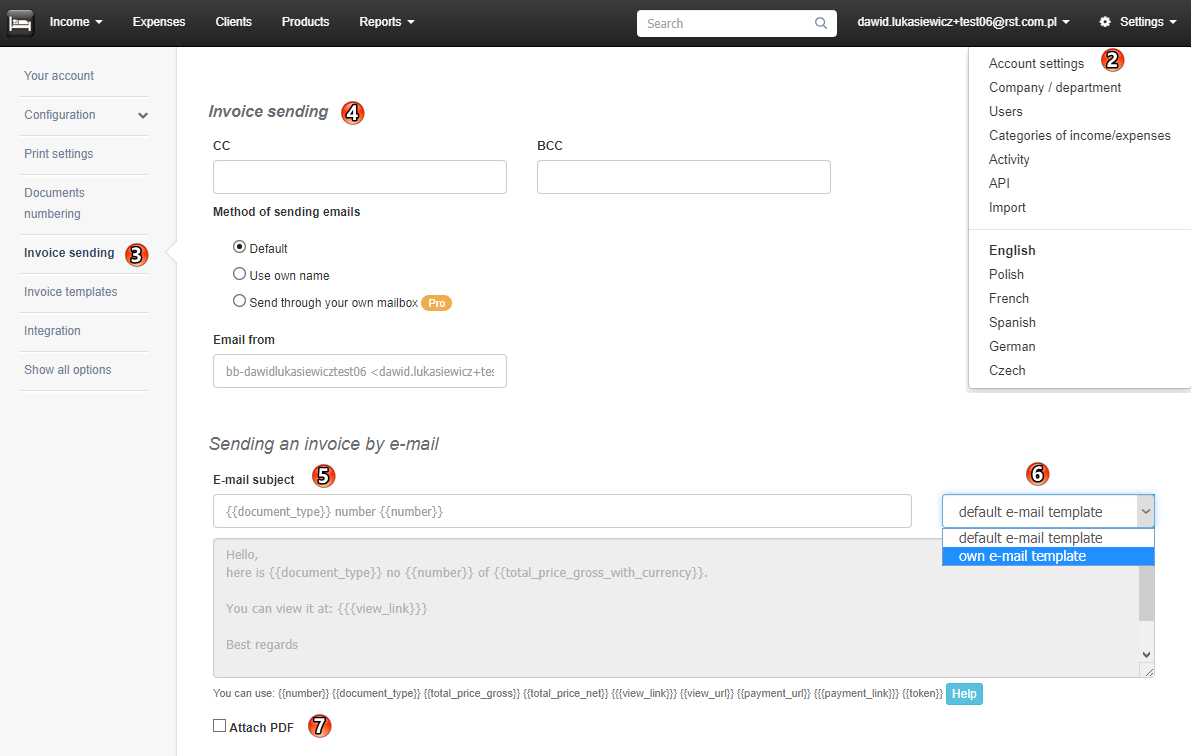1192x756 pixels.
Task: Click the app logo icon in top bar
Action: (21, 23)
